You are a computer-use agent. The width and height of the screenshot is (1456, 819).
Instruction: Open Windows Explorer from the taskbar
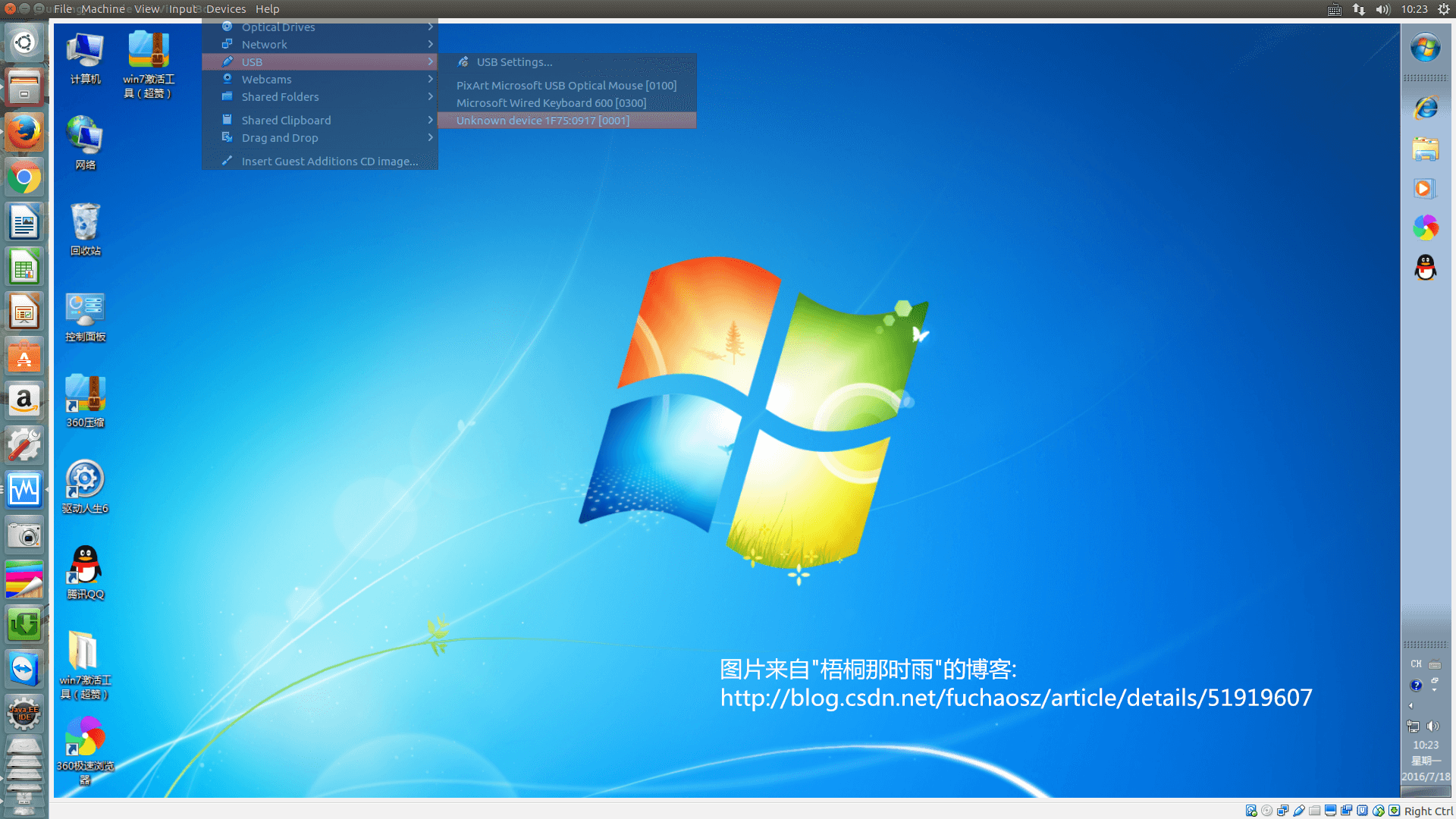coord(1426,148)
